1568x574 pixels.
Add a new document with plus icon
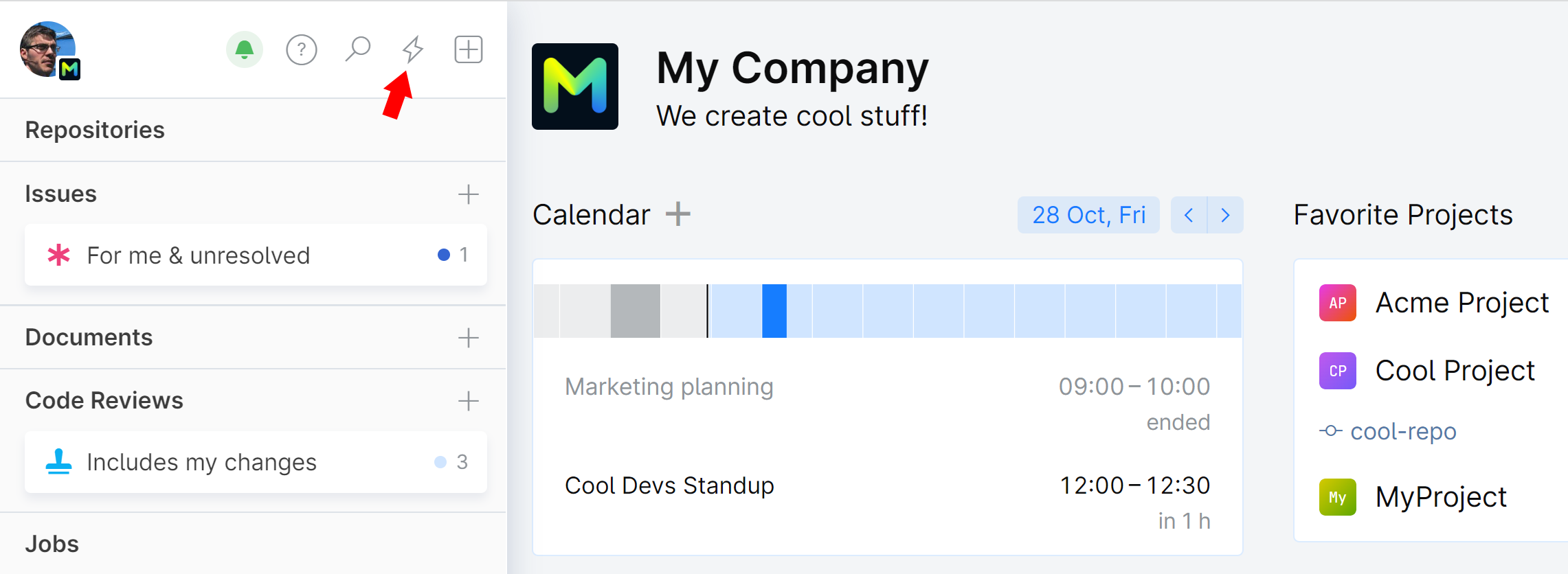click(469, 338)
